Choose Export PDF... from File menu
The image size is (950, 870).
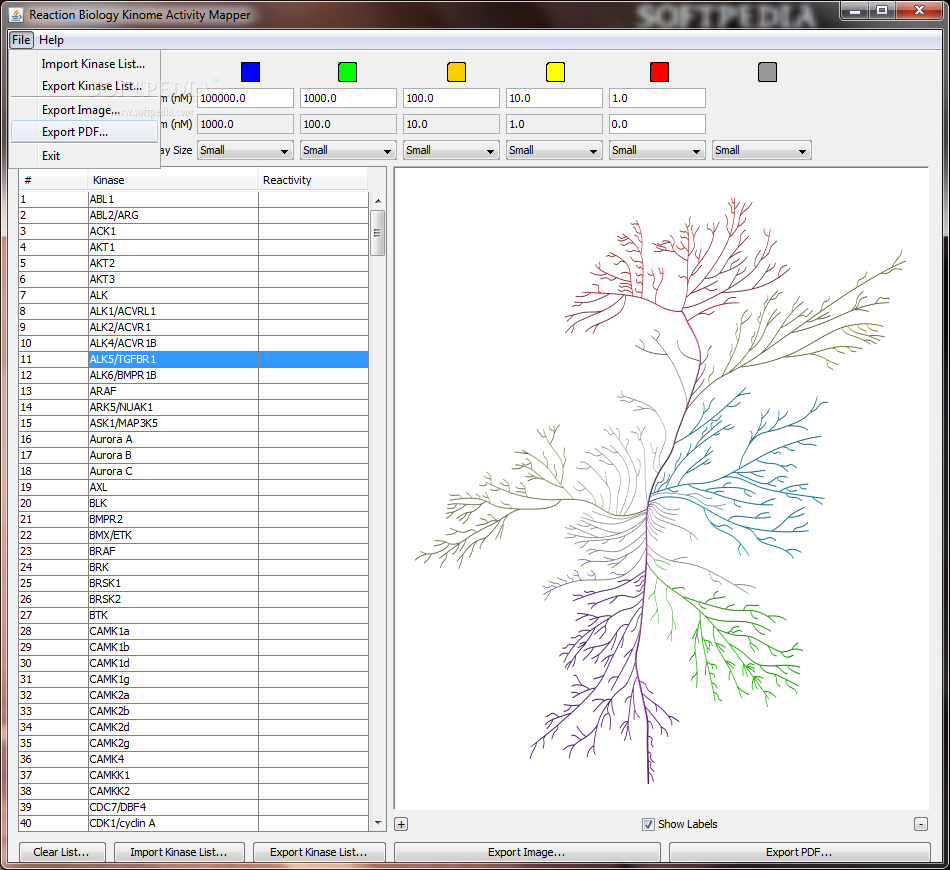(x=84, y=131)
